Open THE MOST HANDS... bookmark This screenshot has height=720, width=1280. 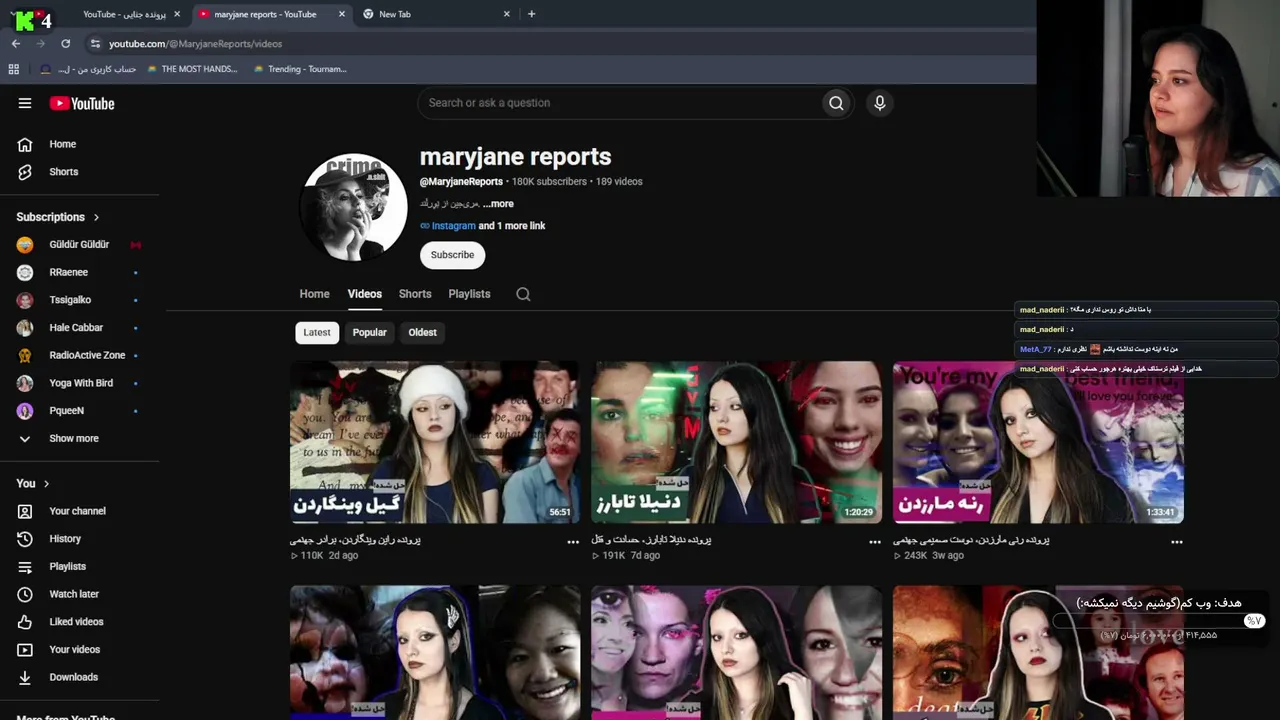pos(192,69)
